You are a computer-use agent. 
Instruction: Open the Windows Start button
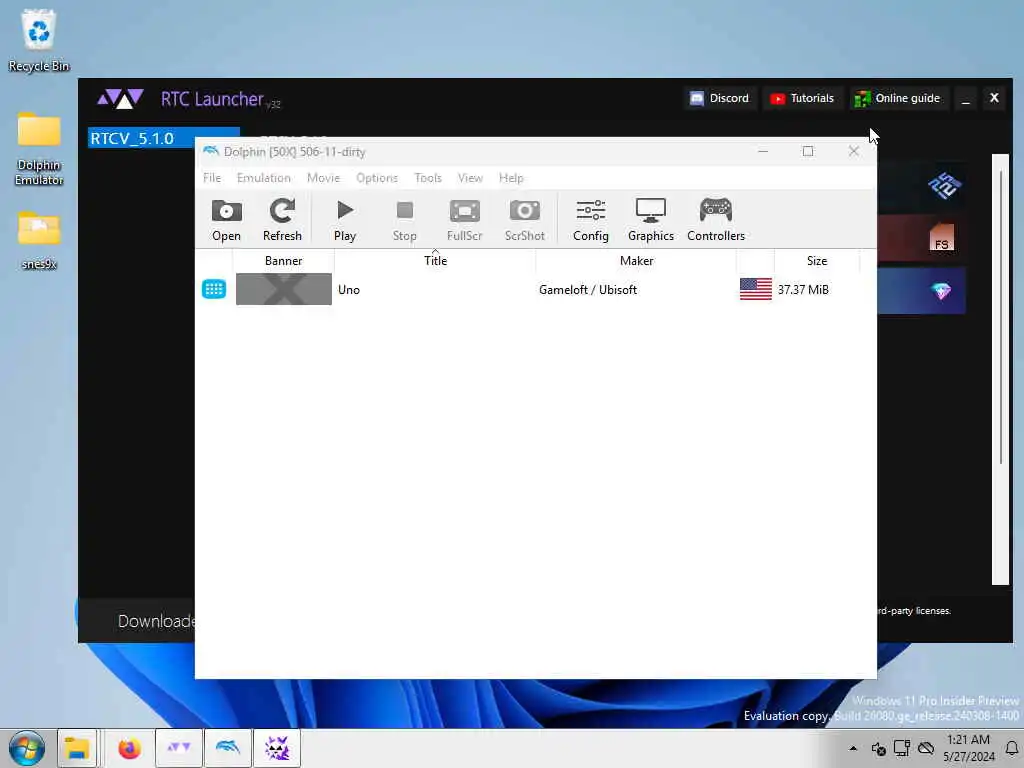[x=27, y=748]
